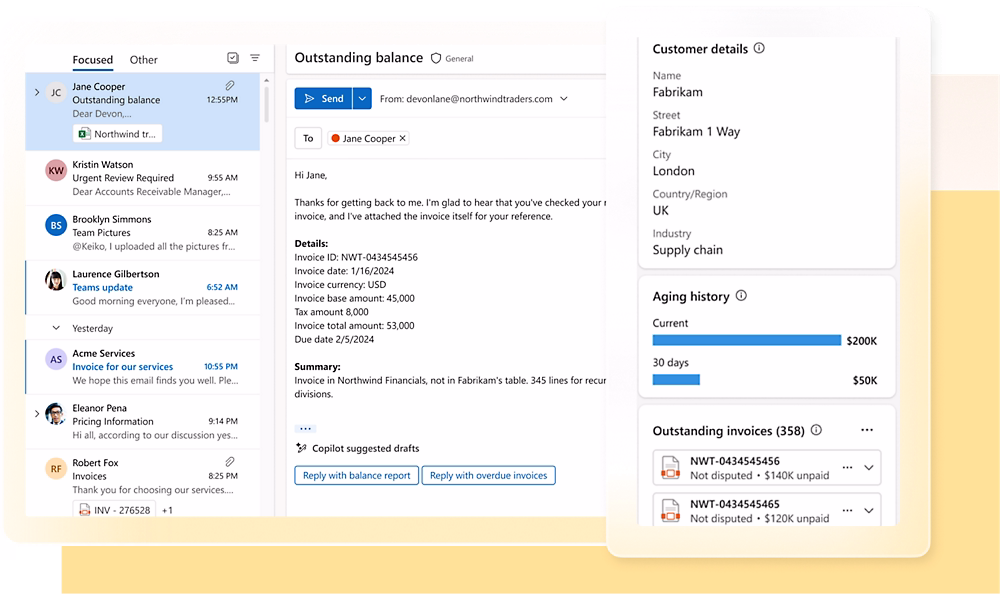Click the Copilot suggested drafts sparkle icon
Viewport: 1000px width, 594px height.
[302, 448]
